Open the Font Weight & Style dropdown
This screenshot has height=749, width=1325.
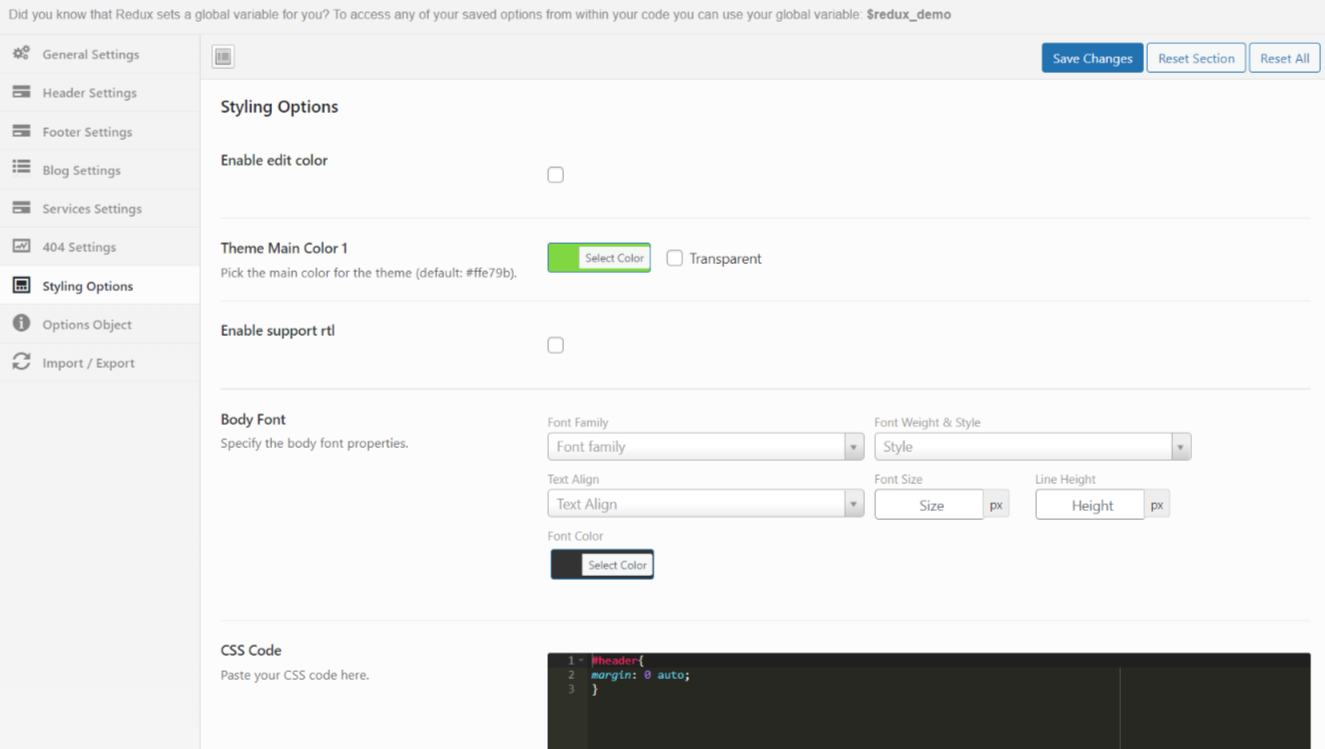[1032, 447]
